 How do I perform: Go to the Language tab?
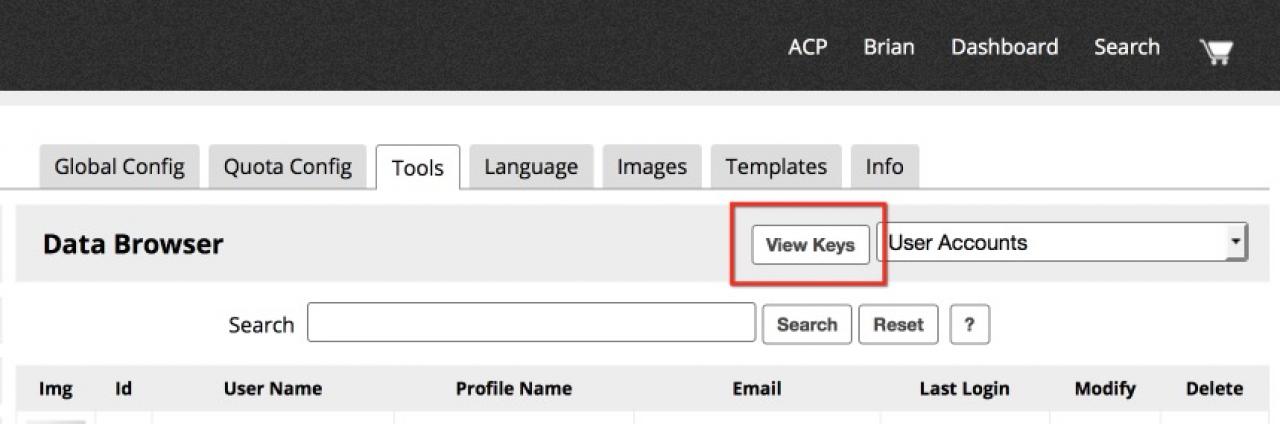pos(531,167)
